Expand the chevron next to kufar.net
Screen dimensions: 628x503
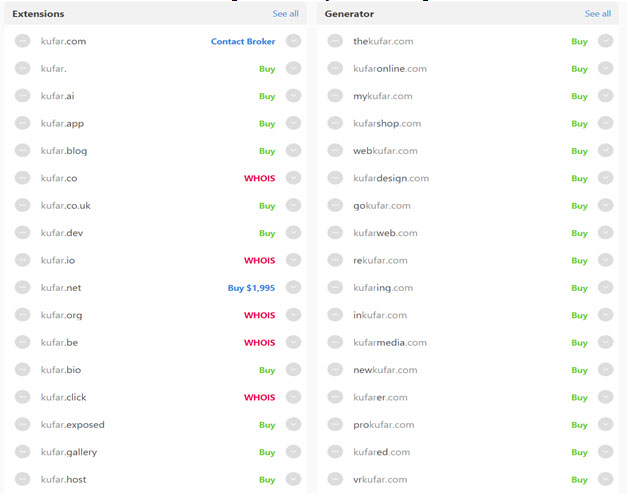tap(293, 287)
